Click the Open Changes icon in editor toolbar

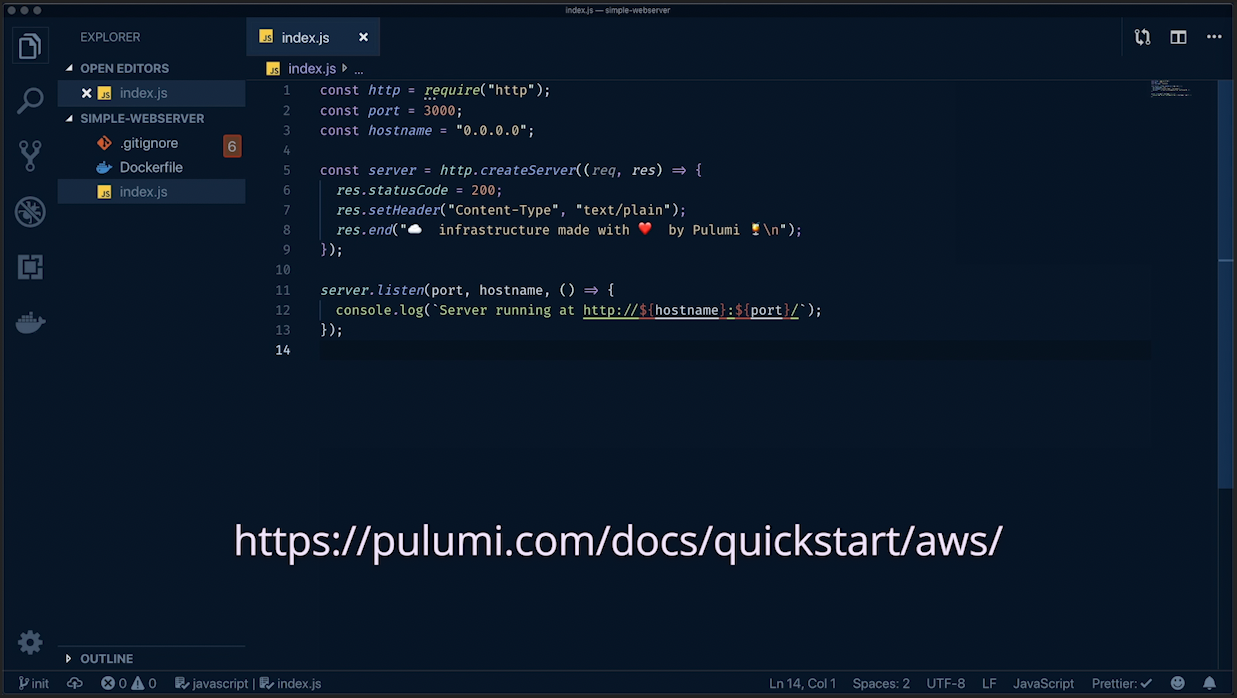coord(1142,37)
